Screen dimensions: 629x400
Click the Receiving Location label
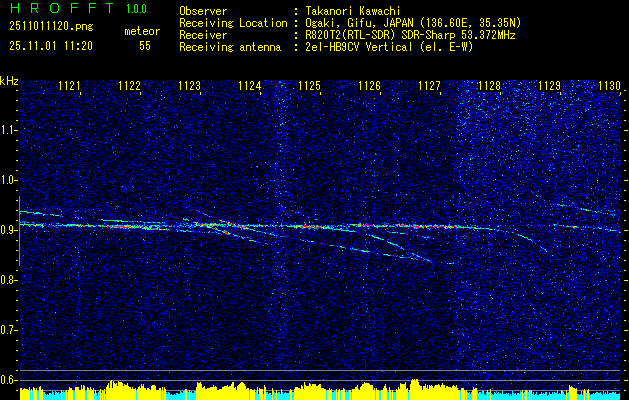click(x=233, y=23)
